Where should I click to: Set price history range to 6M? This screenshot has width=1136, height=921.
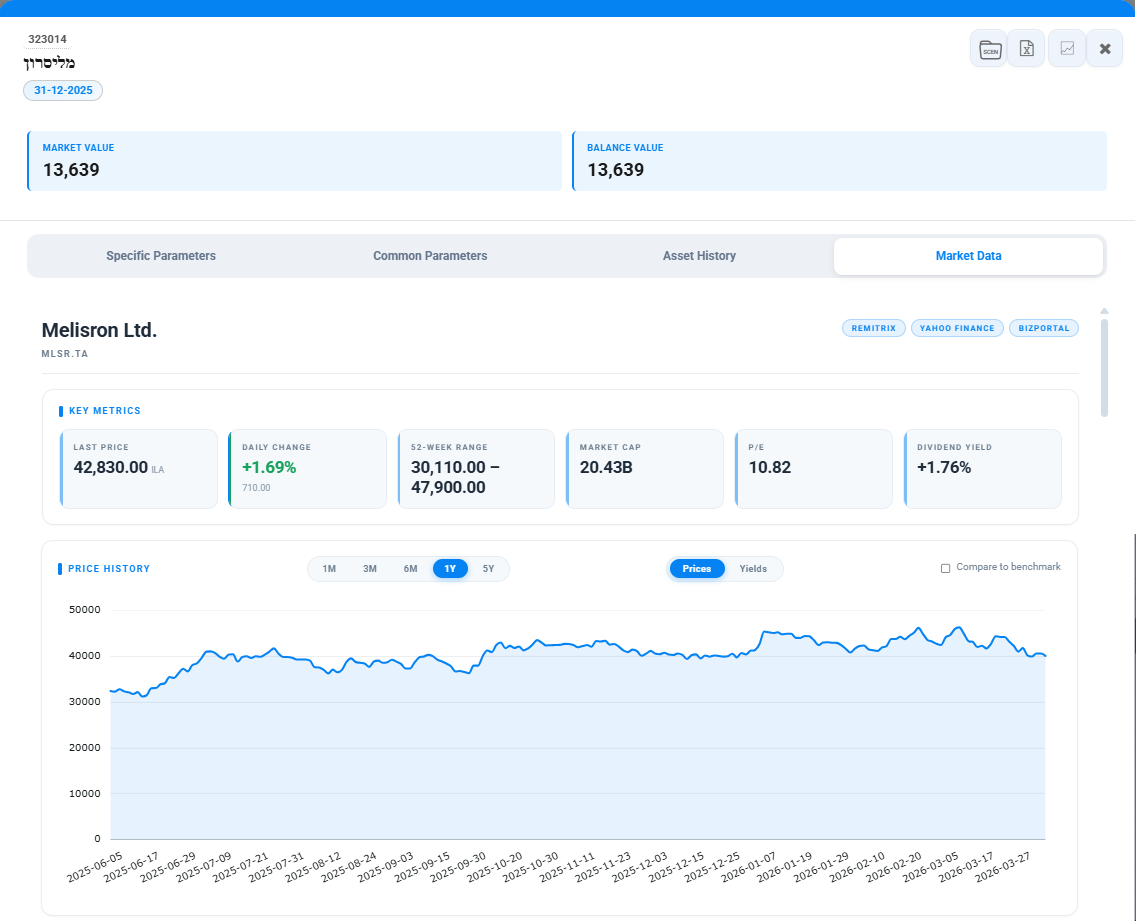[410, 569]
